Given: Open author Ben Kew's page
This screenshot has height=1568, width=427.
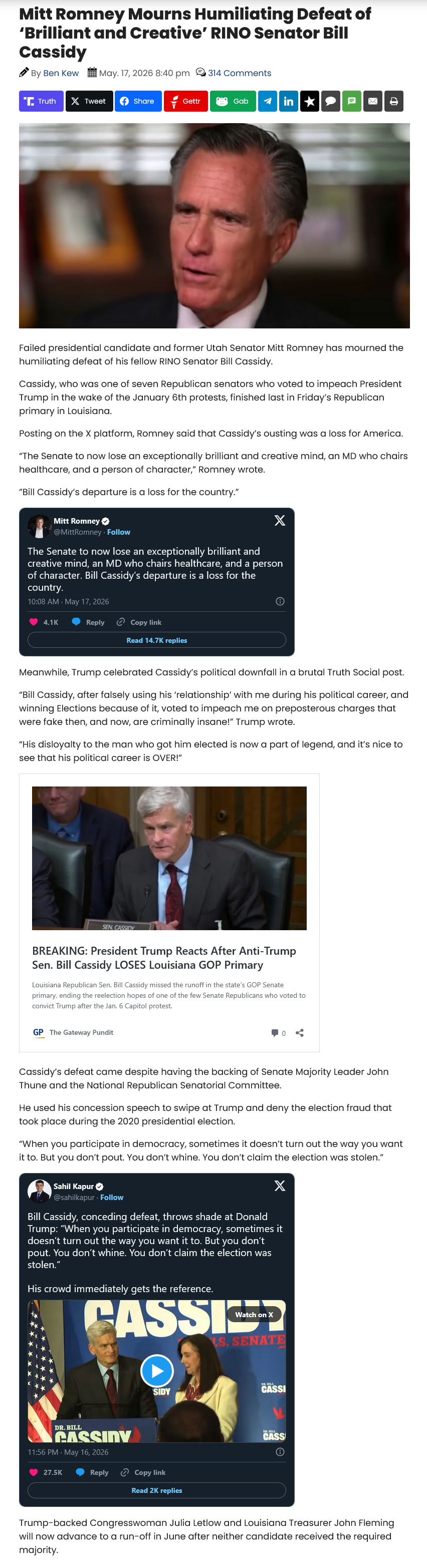Looking at the screenshot, I should (61, 73).
